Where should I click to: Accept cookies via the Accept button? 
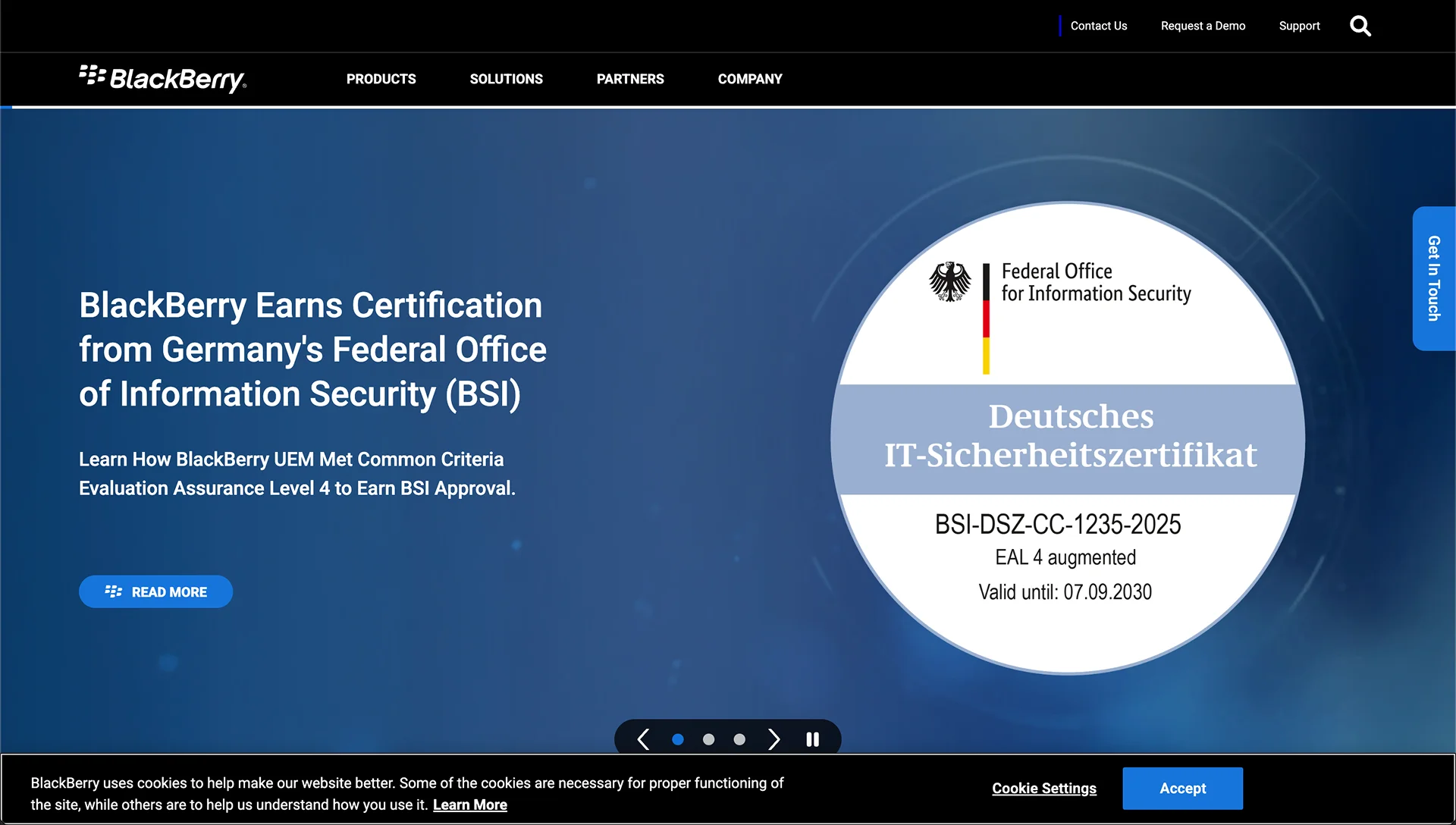(1182, 789)
